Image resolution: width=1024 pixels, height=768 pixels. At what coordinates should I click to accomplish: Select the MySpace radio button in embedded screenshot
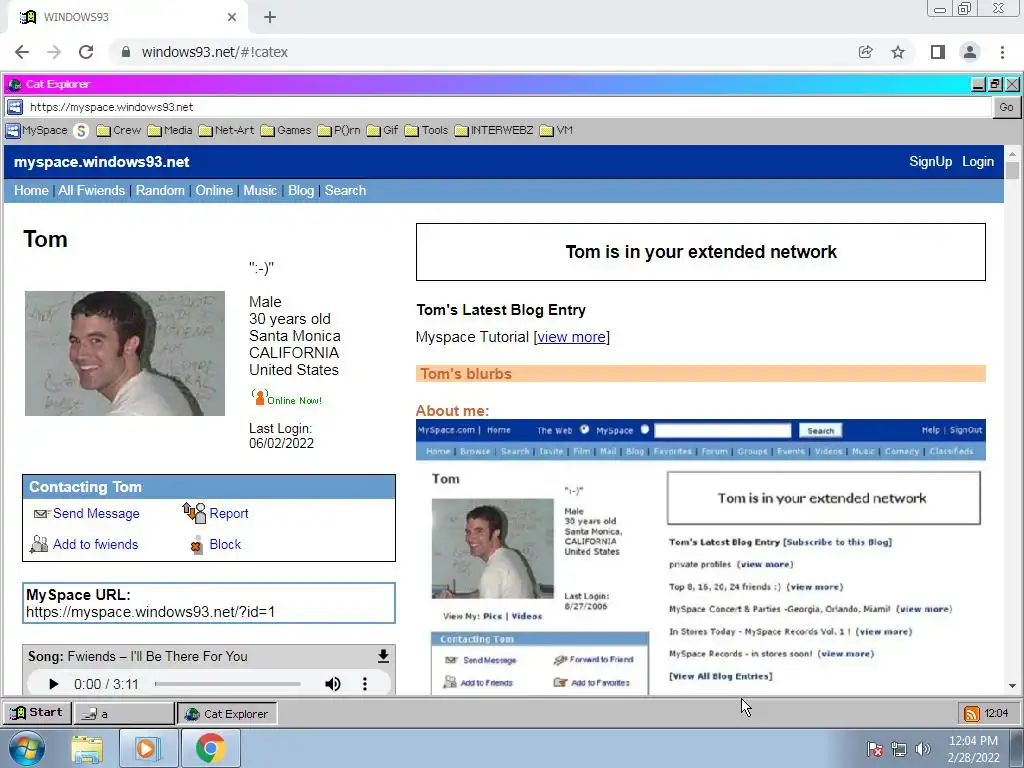click(645, 430)
